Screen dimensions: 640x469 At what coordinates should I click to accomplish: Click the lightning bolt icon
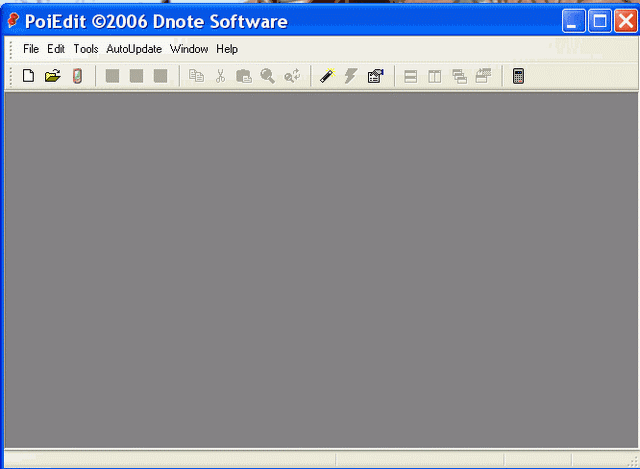(351, 76)
